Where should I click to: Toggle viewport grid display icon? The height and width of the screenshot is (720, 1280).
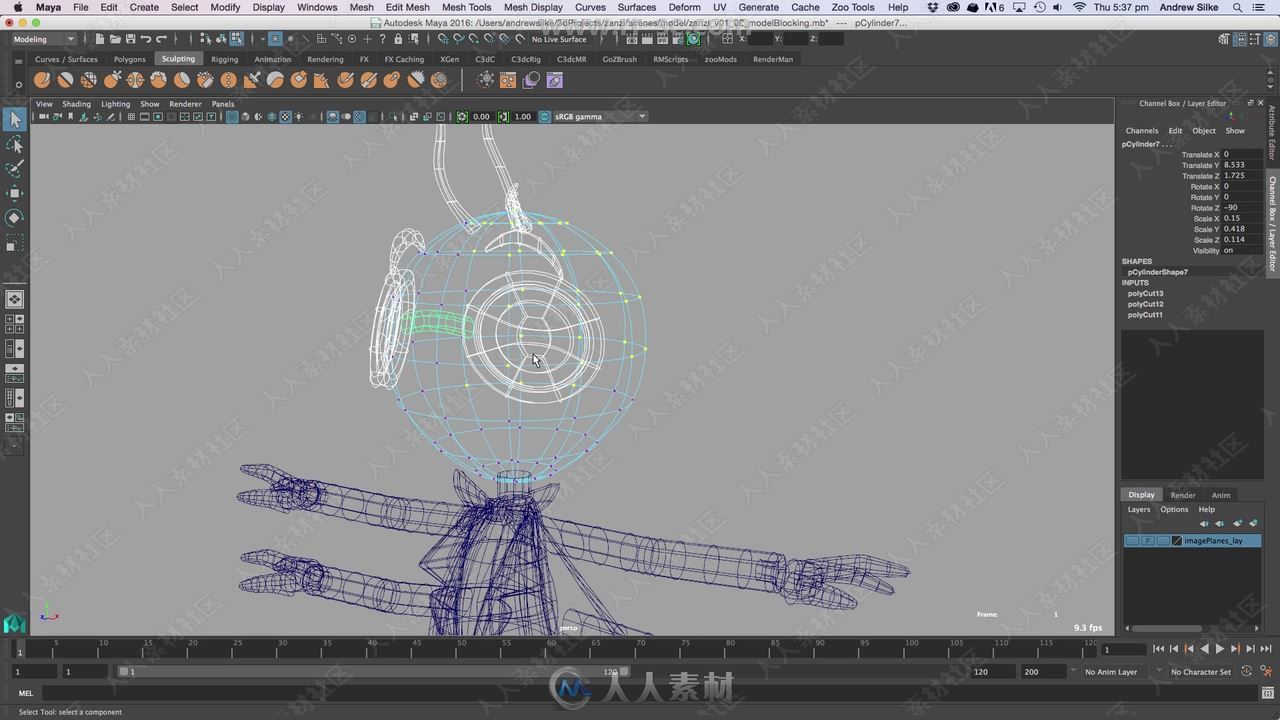coord(131,117)
